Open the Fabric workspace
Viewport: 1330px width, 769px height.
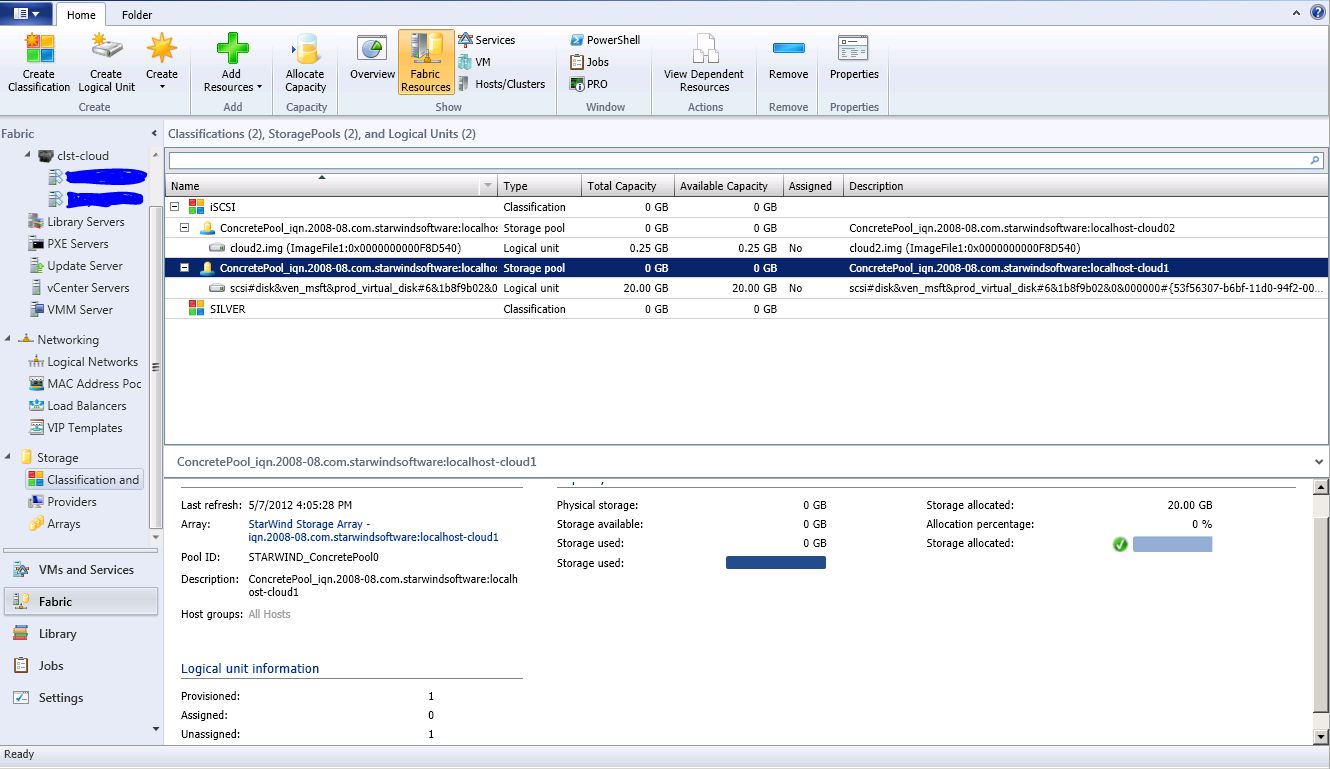pyautogui.click(x=80, y=601)
